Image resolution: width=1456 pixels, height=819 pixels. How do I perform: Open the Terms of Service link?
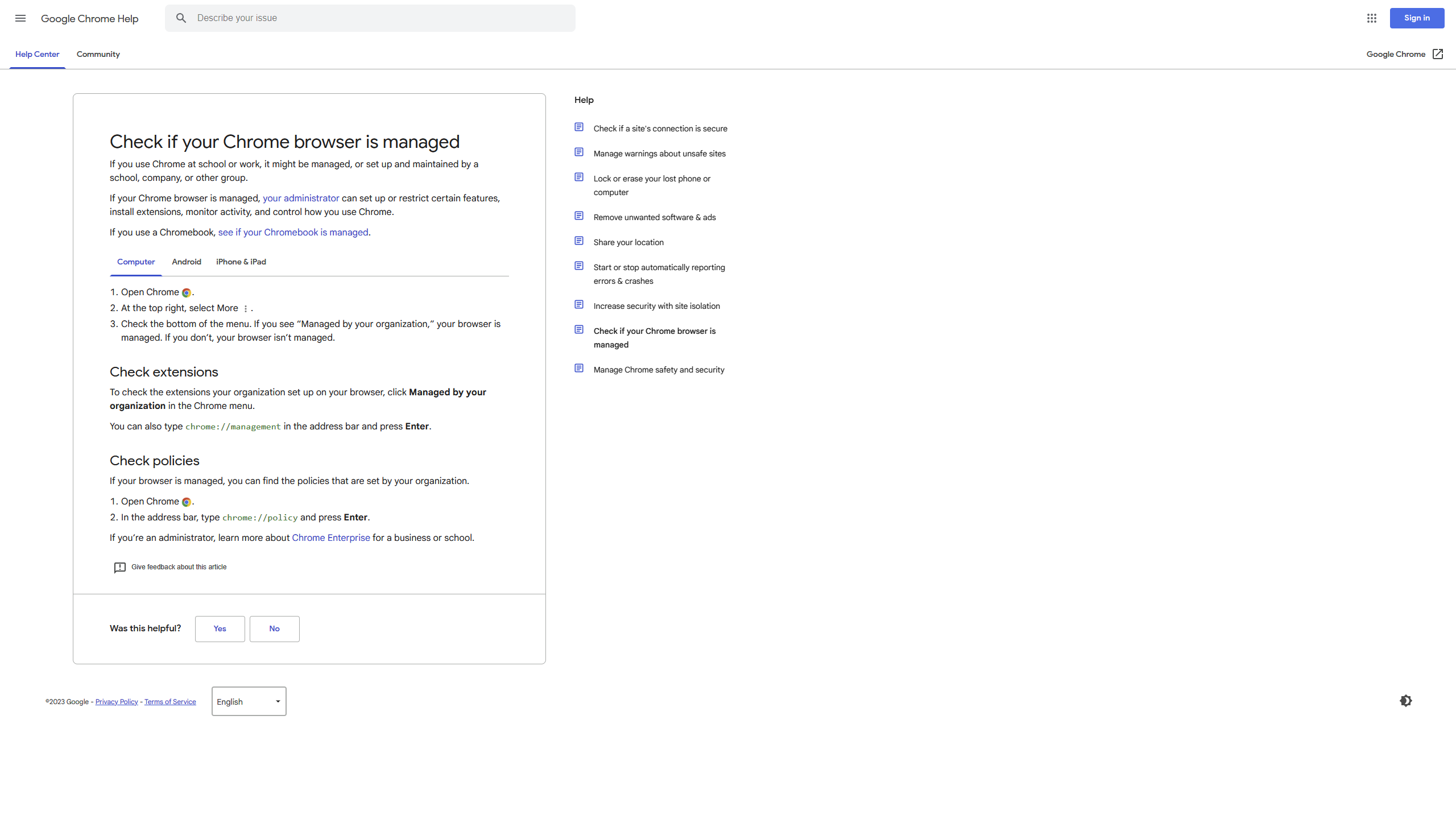point(170,702)
